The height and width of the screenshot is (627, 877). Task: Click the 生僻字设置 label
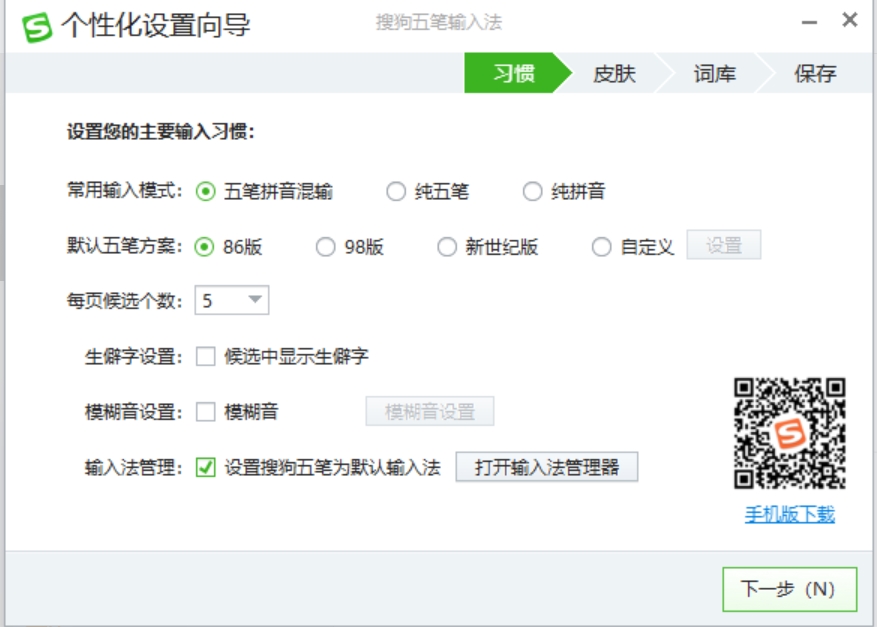tap(133, 356)
